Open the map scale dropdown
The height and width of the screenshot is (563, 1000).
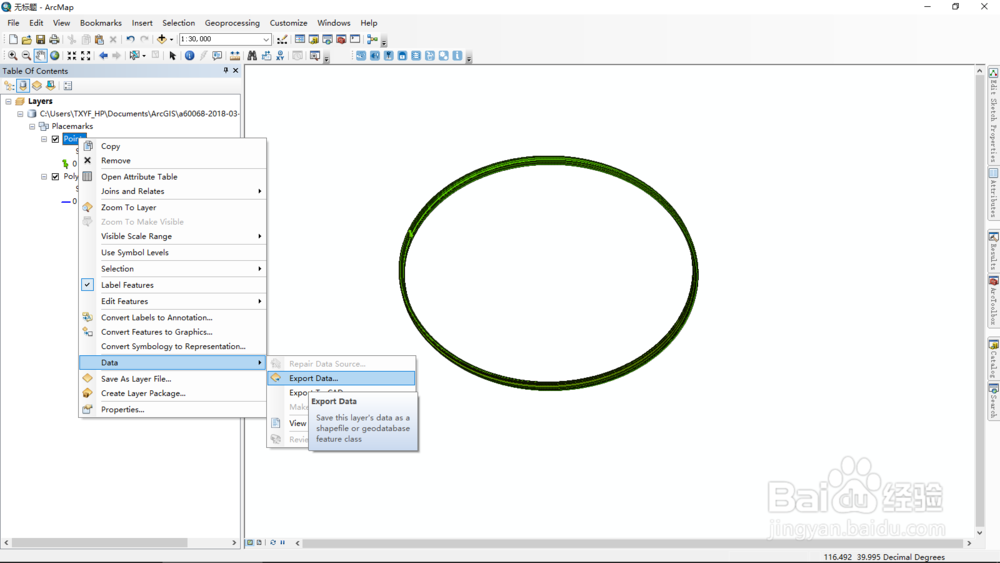point(267,40)
